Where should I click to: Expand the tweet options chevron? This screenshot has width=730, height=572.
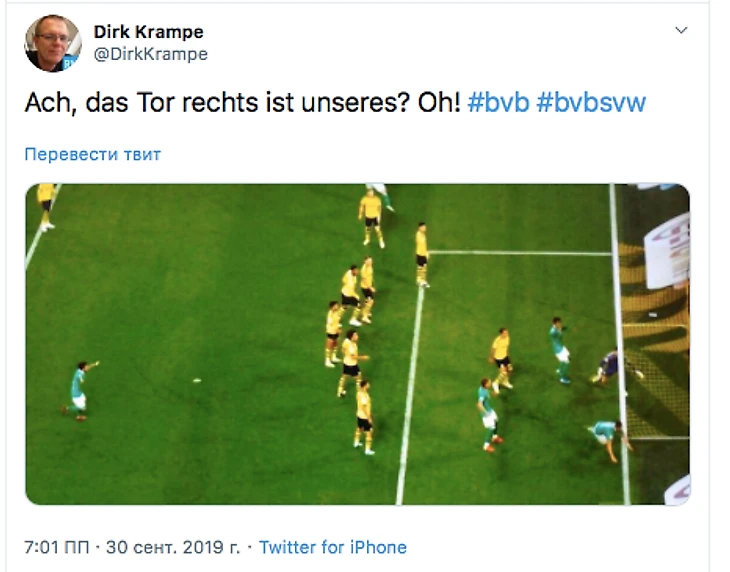[681, 30]
